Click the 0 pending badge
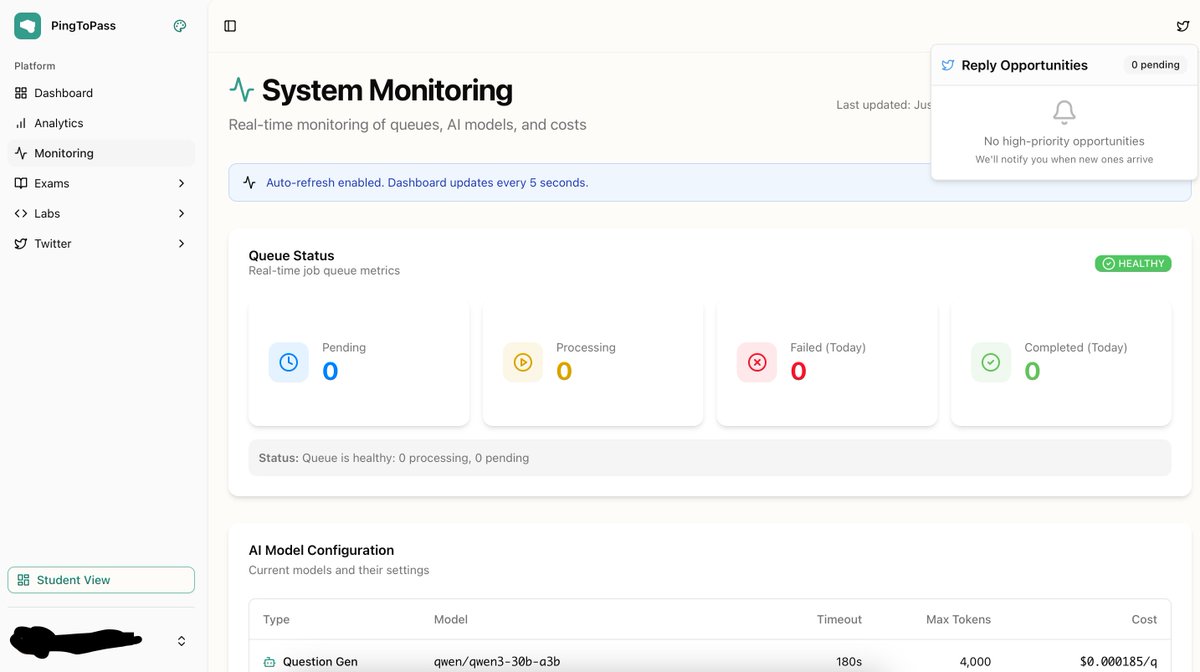Image resolution: width=1200 pixels, height=672 pixels. point(1155,65)
